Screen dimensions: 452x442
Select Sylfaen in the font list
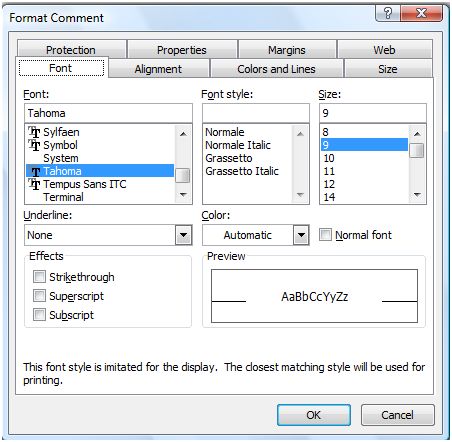coord(100,132)
